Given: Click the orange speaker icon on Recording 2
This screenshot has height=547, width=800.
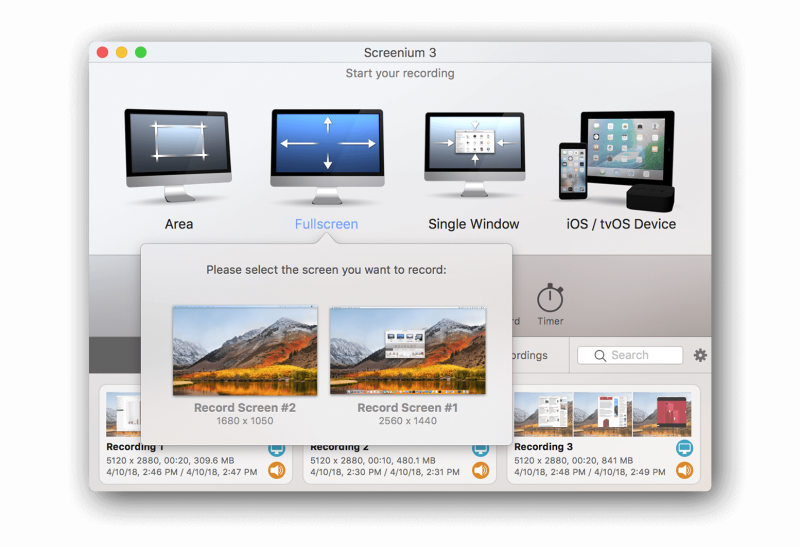Looking at the screenshot, I should pyautogui.click(x=480, y=470).
